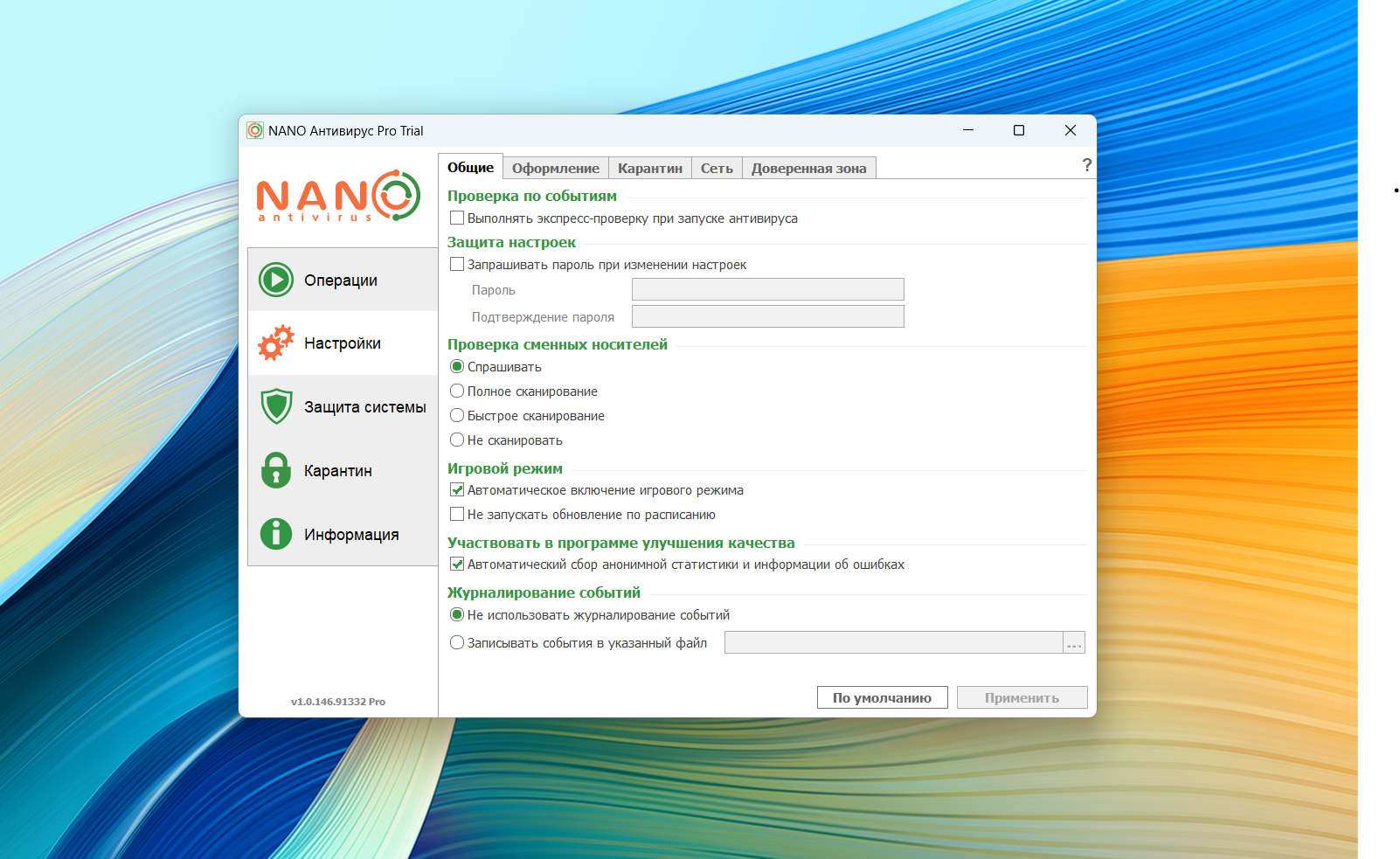
Task: Open the shield Защита системы icon
Action: click(276, 407)
